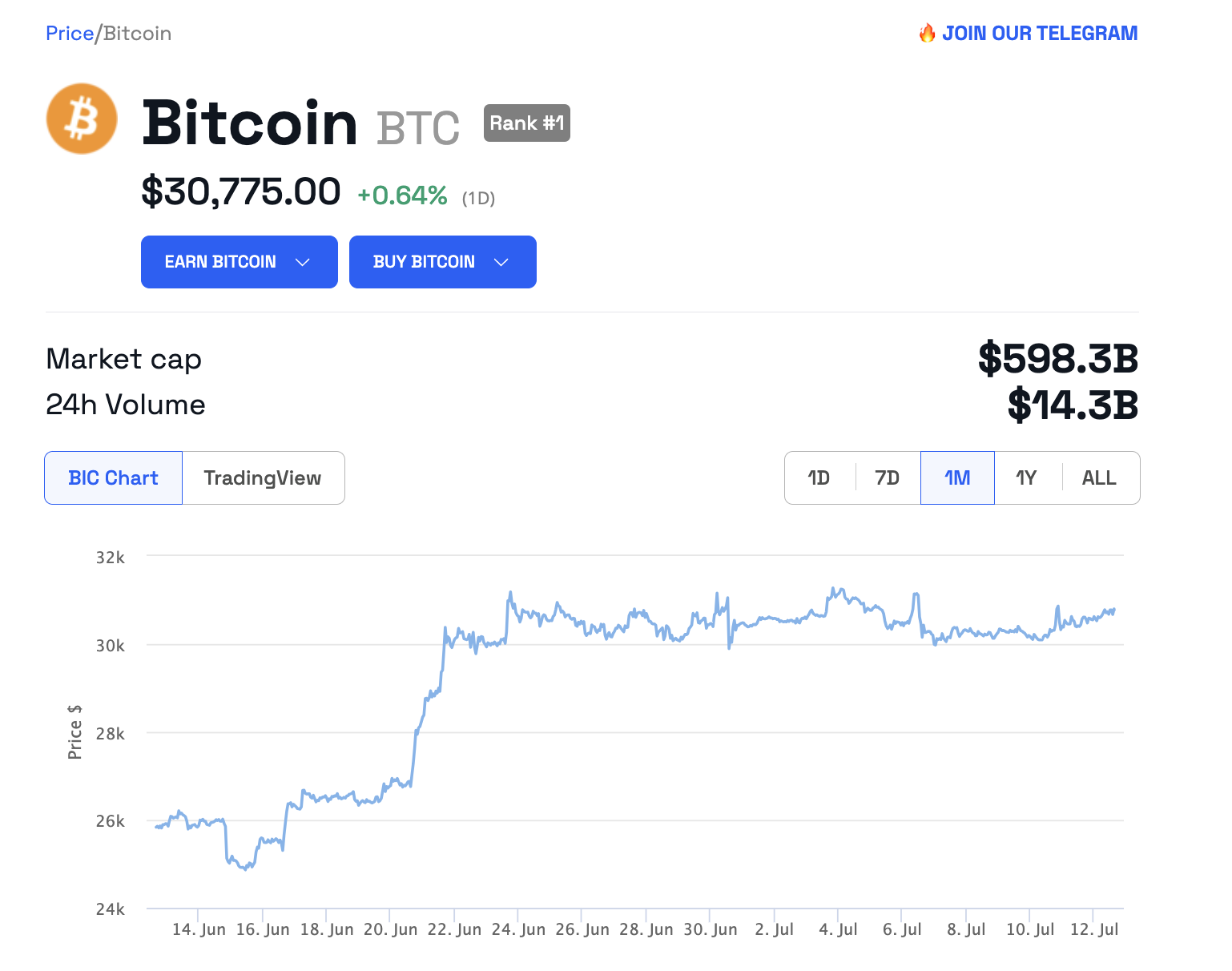Switch to the TradingView tab

(x=263, y=477)
